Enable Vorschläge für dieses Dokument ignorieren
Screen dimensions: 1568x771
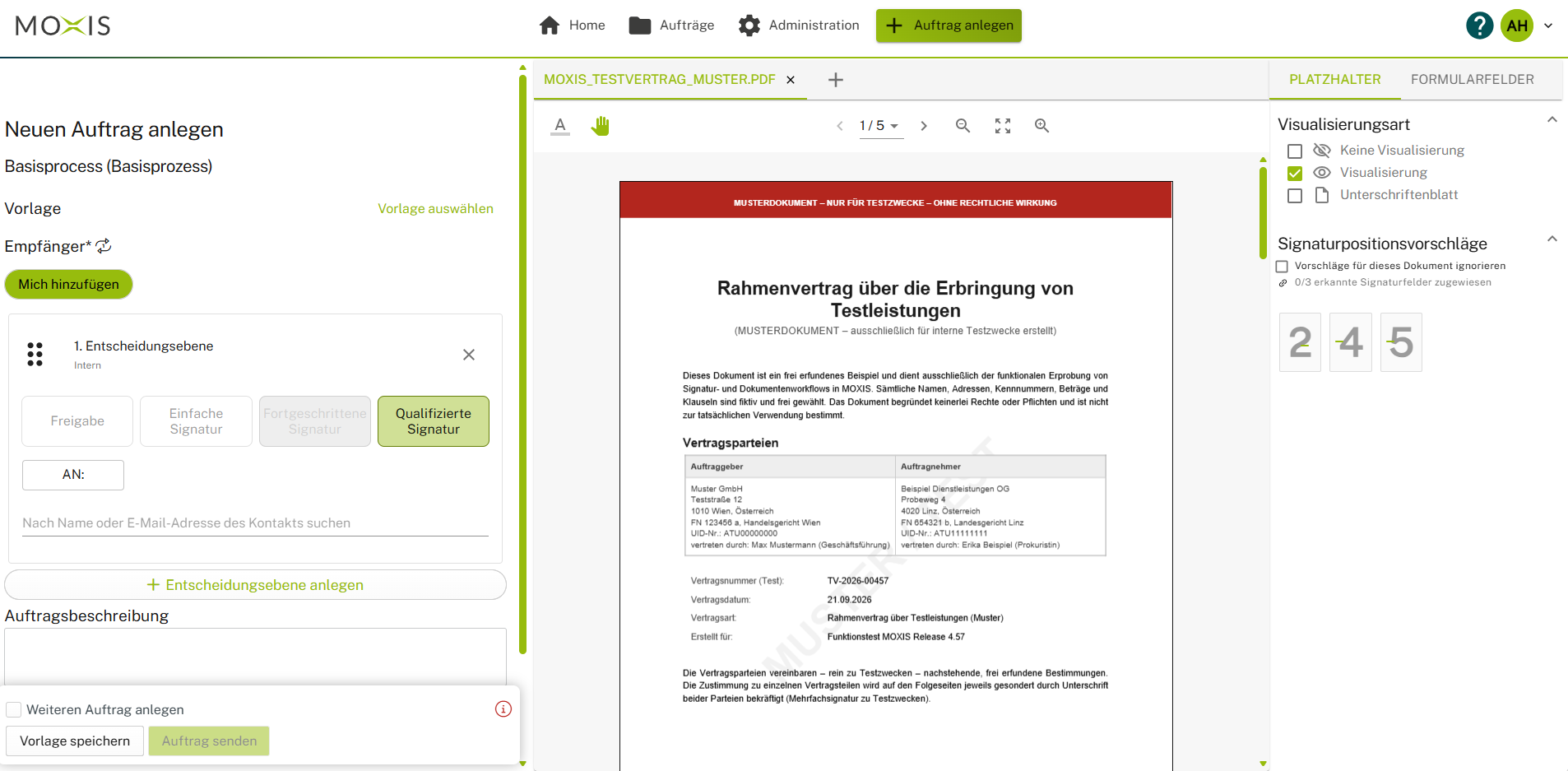click(1282, 267)
